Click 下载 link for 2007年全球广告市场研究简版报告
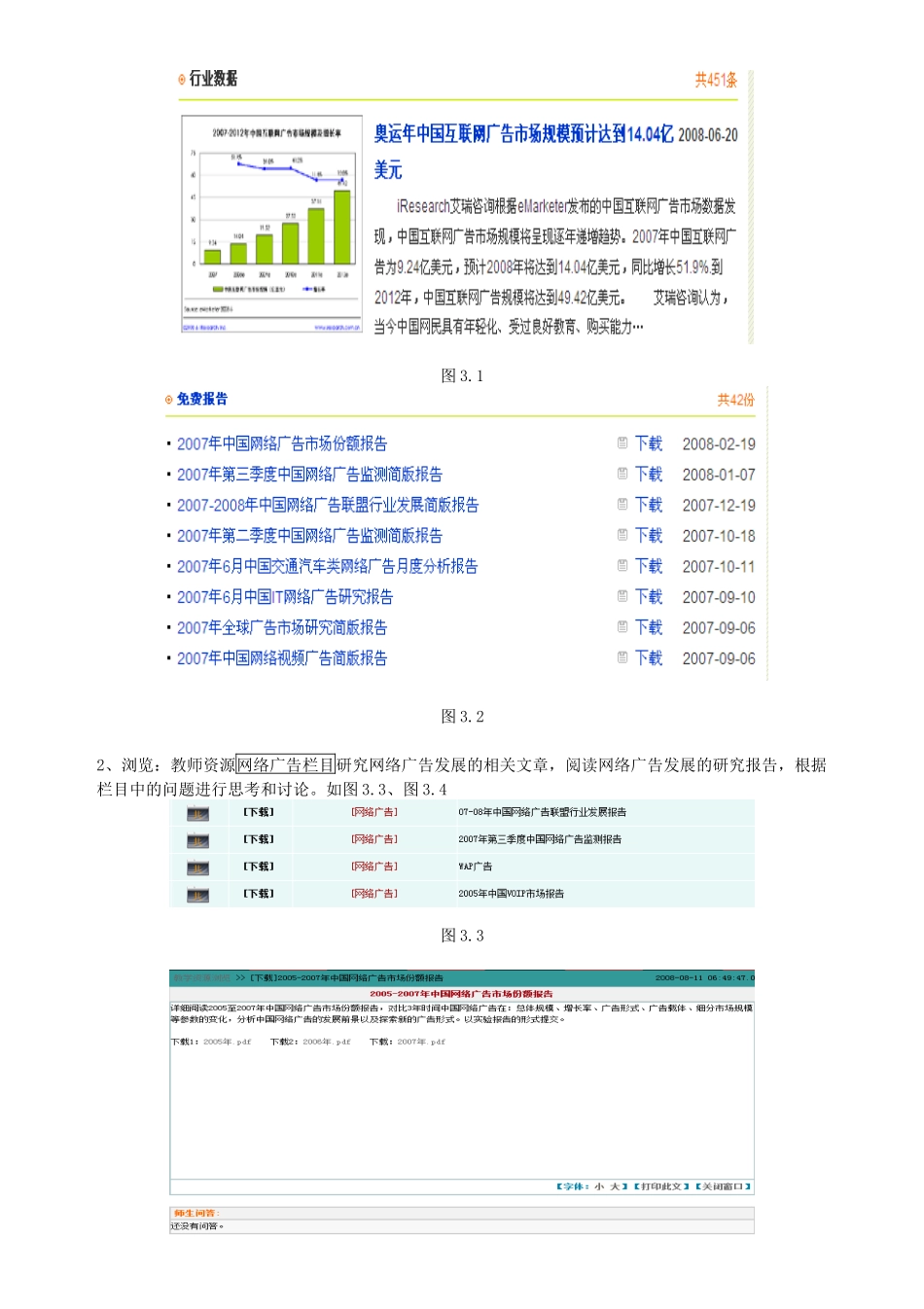 [649, 627]
